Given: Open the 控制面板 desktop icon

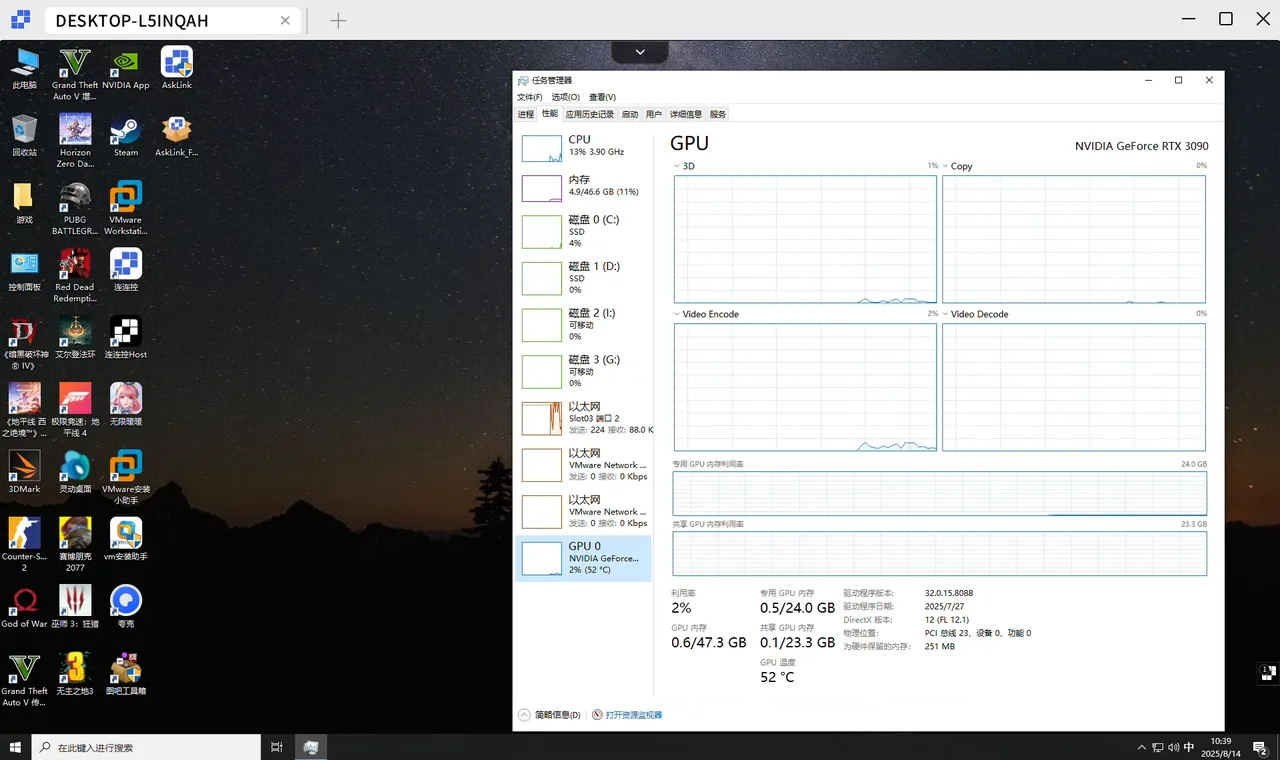Looking at the screenshot, I should [x=24, y=271].
